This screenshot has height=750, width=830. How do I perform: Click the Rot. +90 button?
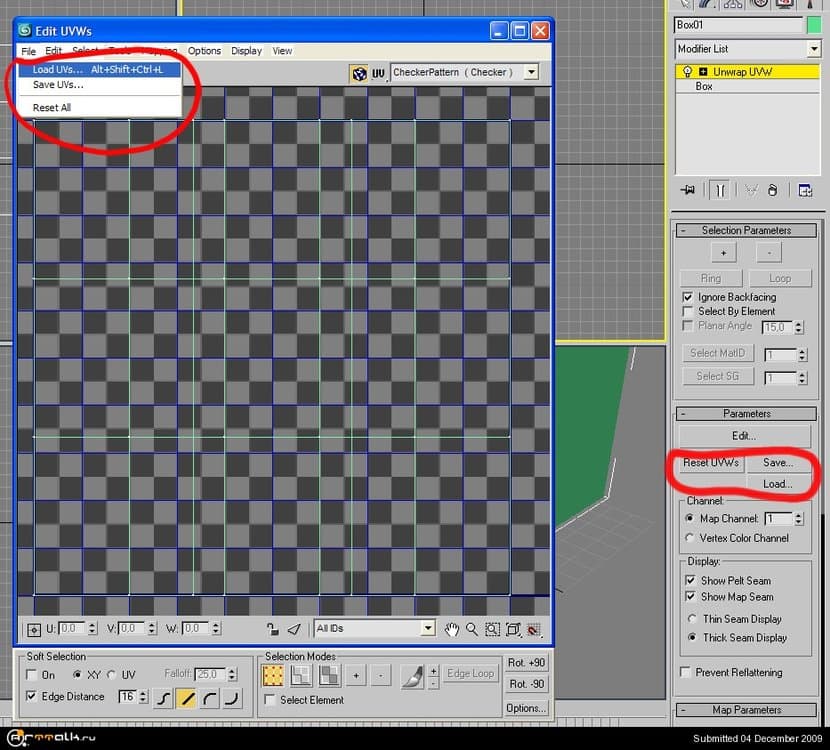pos(526,663)
